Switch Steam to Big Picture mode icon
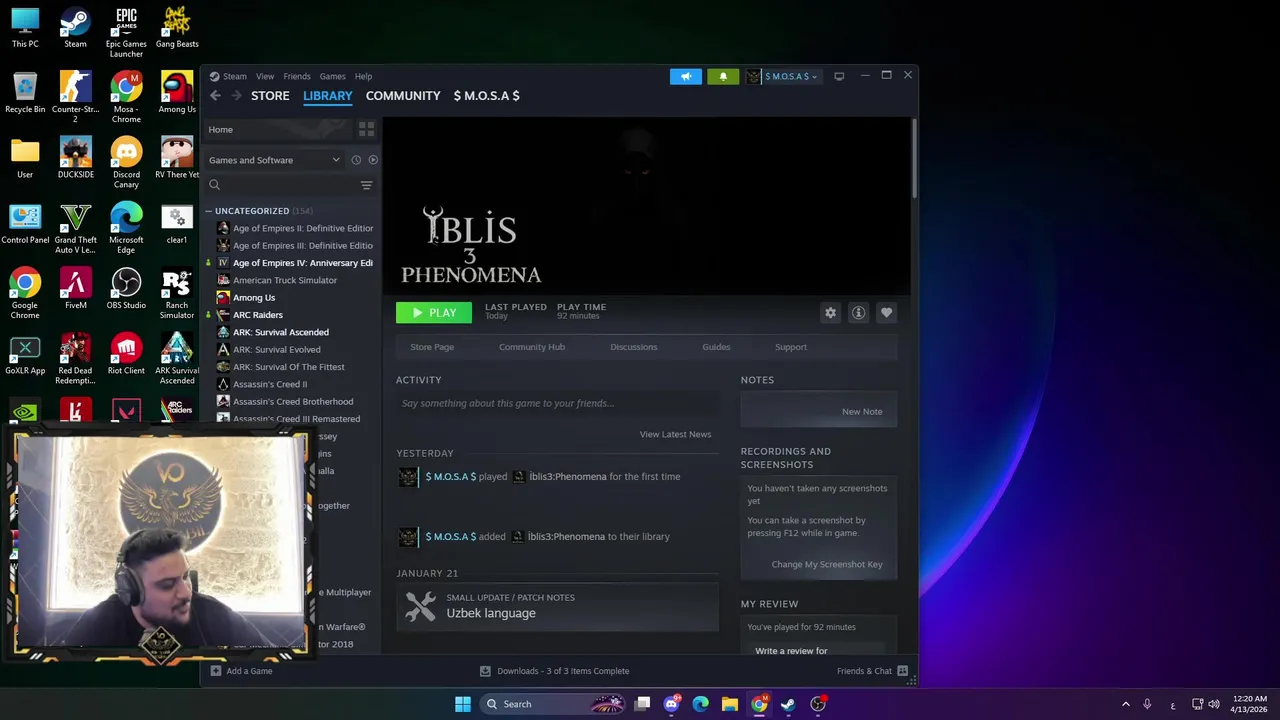1280x720 pixels. pyautogui.click(x=839, y=76)
